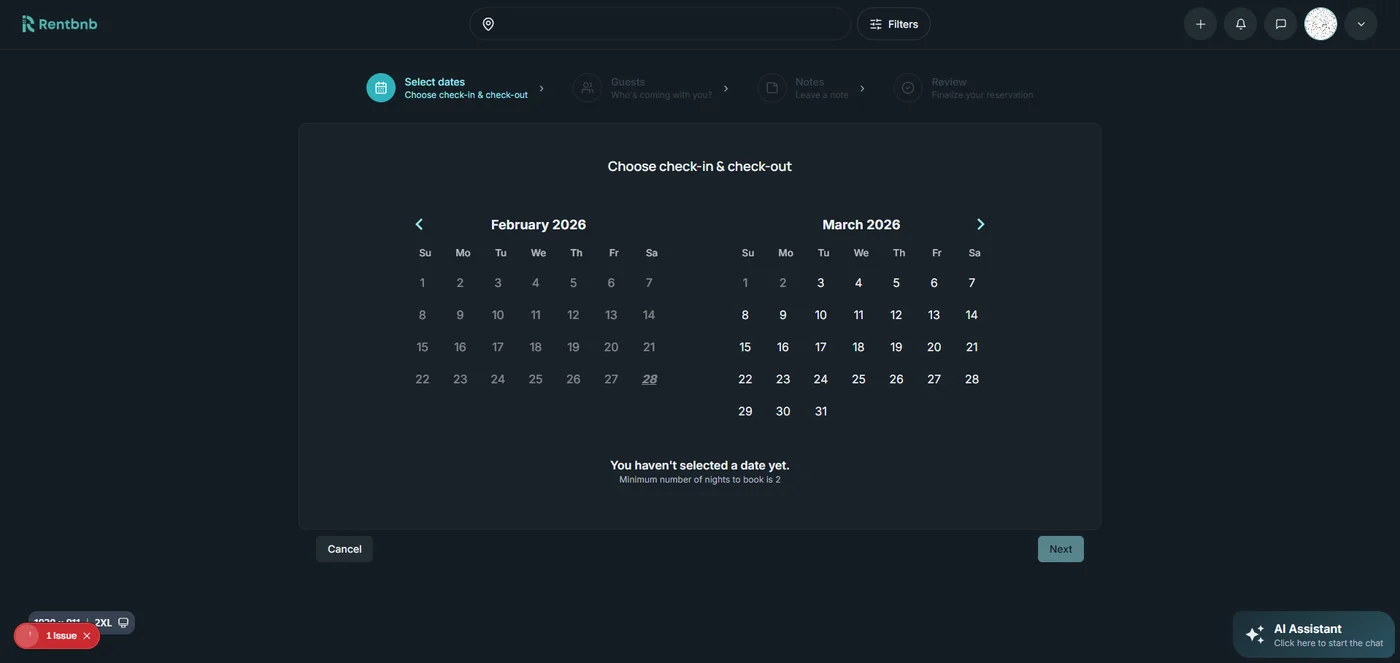Go to previous month with left arrow
This screenshot has width=1400, height=663.
pos(418,223)
